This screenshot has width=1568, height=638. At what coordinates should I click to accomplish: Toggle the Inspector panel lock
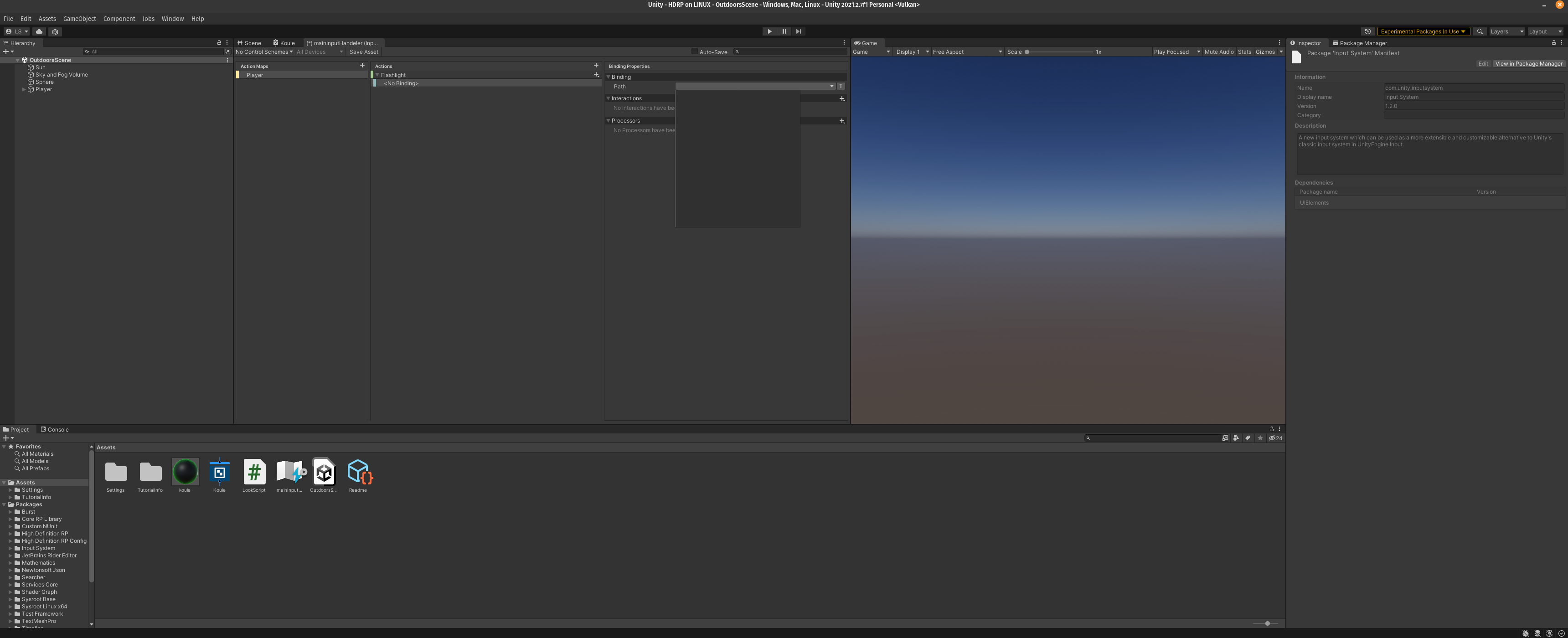[x=1553, y=43]
